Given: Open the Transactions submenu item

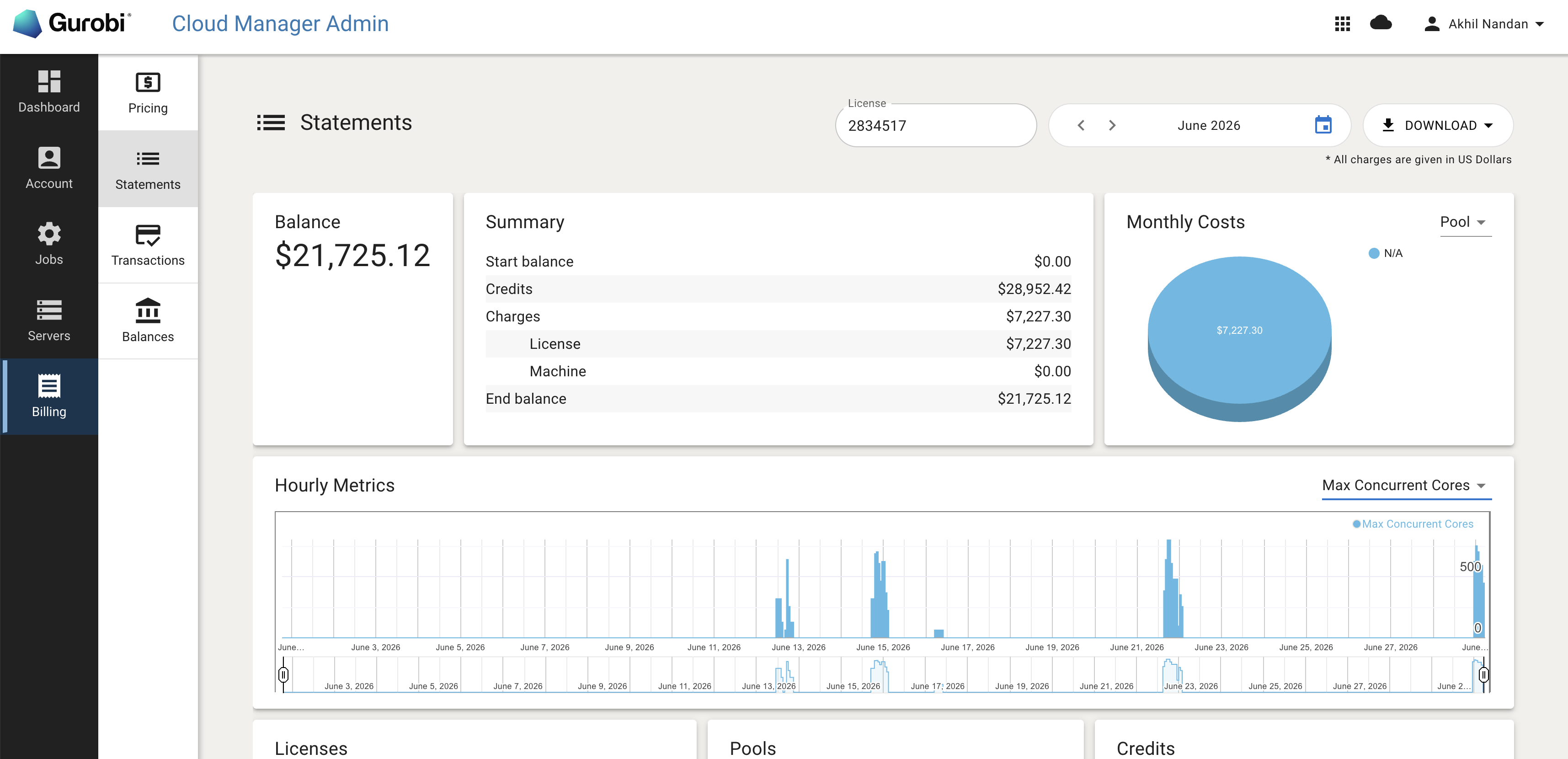Looking at the screenshot, I should (148, 245).
